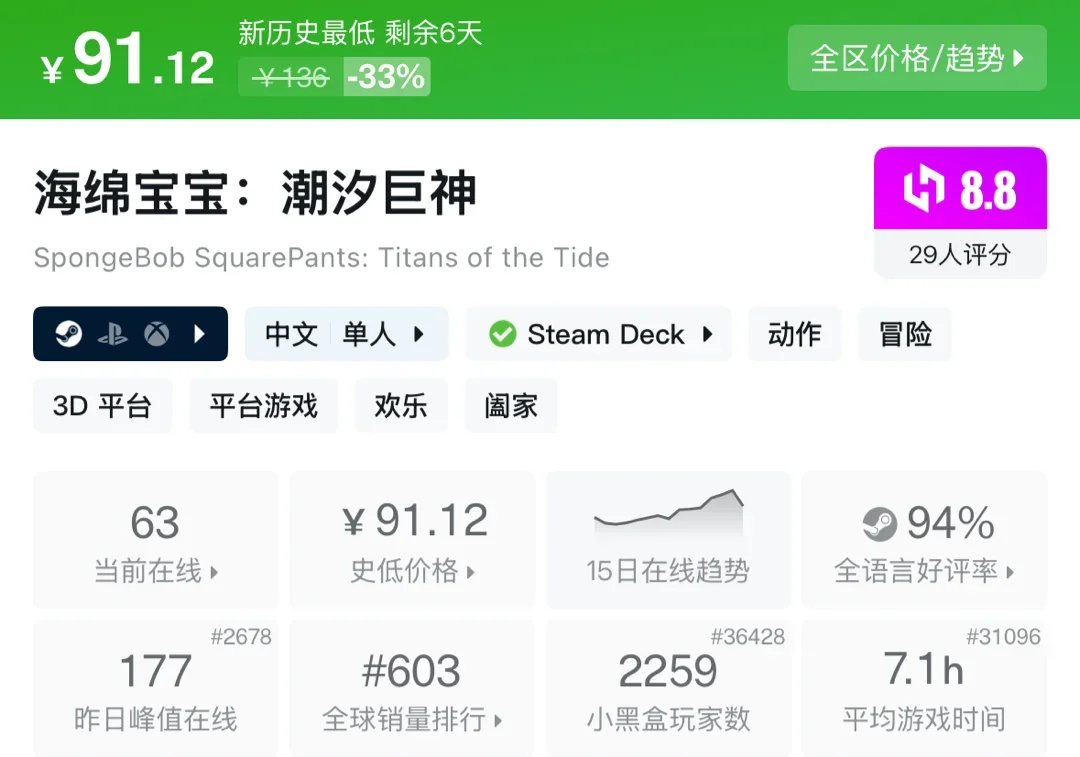Click the Xiaoheihe logo beside 8.8 score

[924, 190]
